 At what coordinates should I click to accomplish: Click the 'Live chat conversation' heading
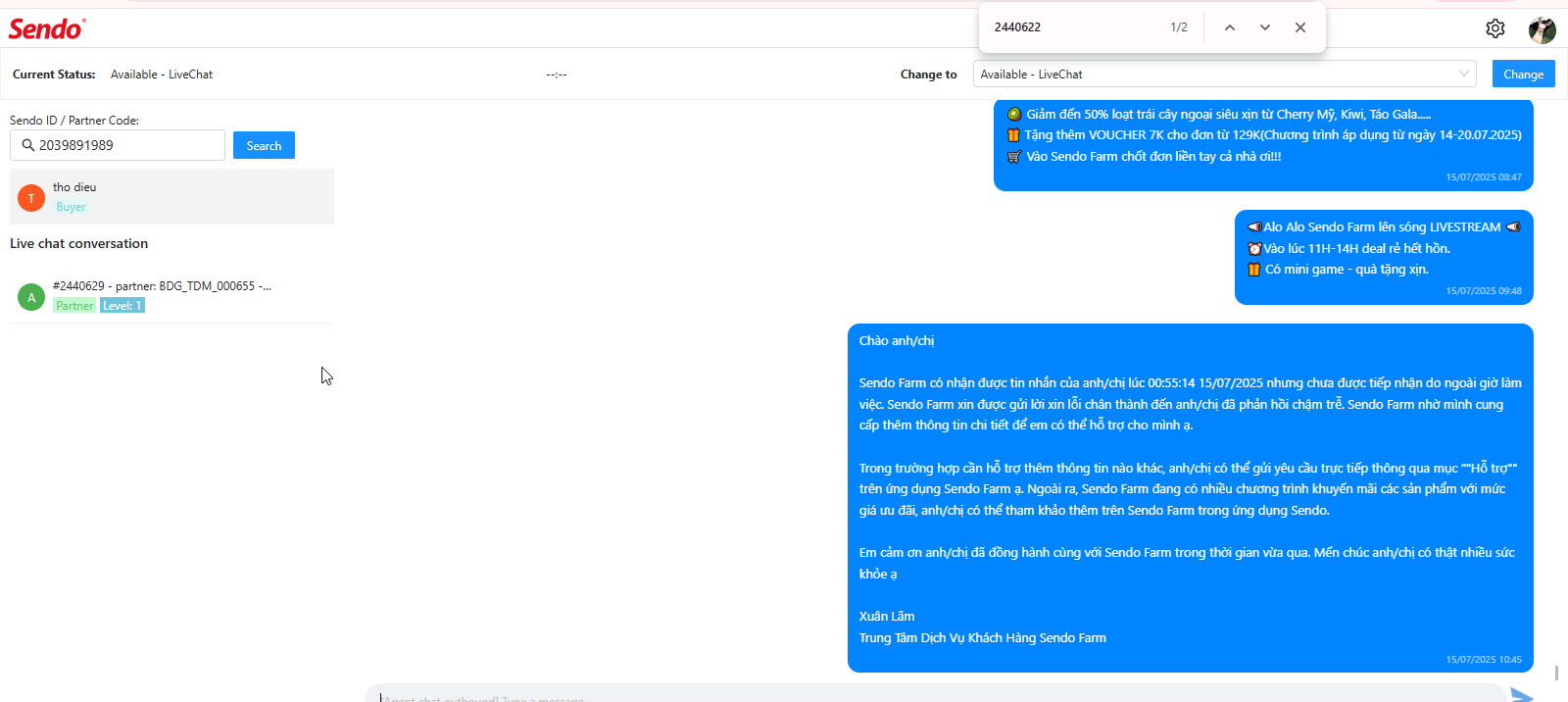click(x=79, y=243)
